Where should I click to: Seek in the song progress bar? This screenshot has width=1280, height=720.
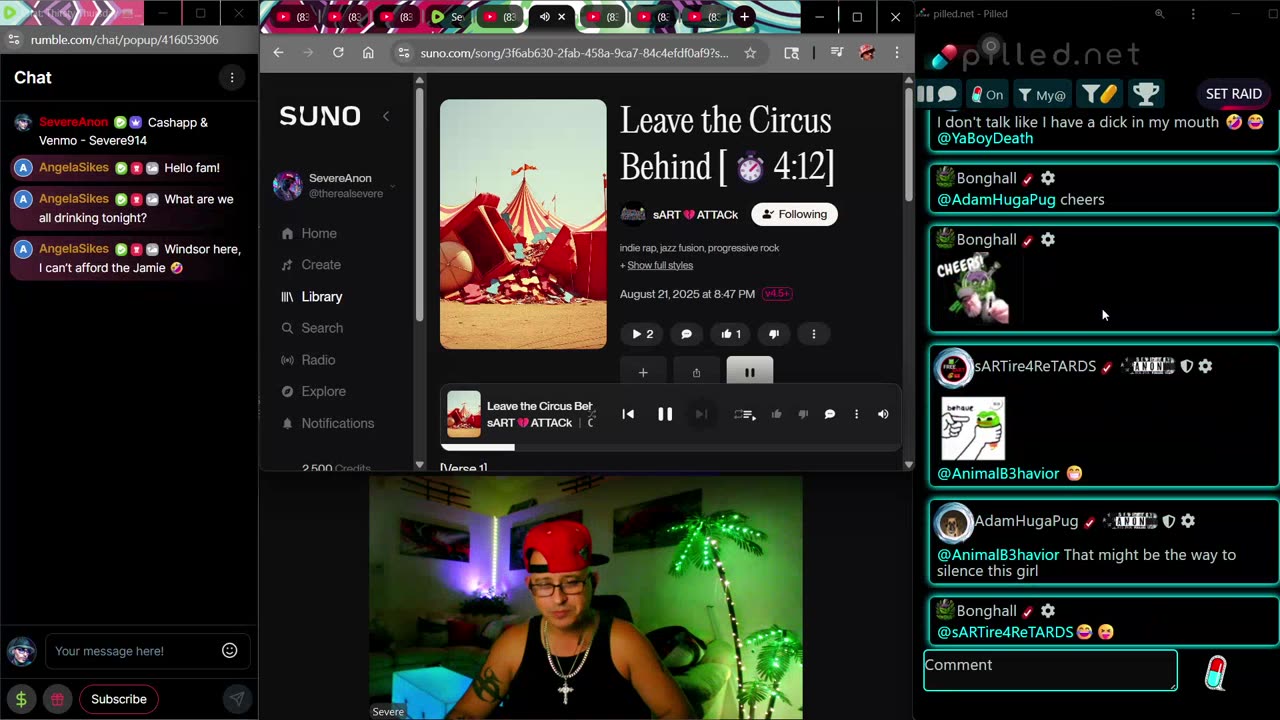(670, 447)
